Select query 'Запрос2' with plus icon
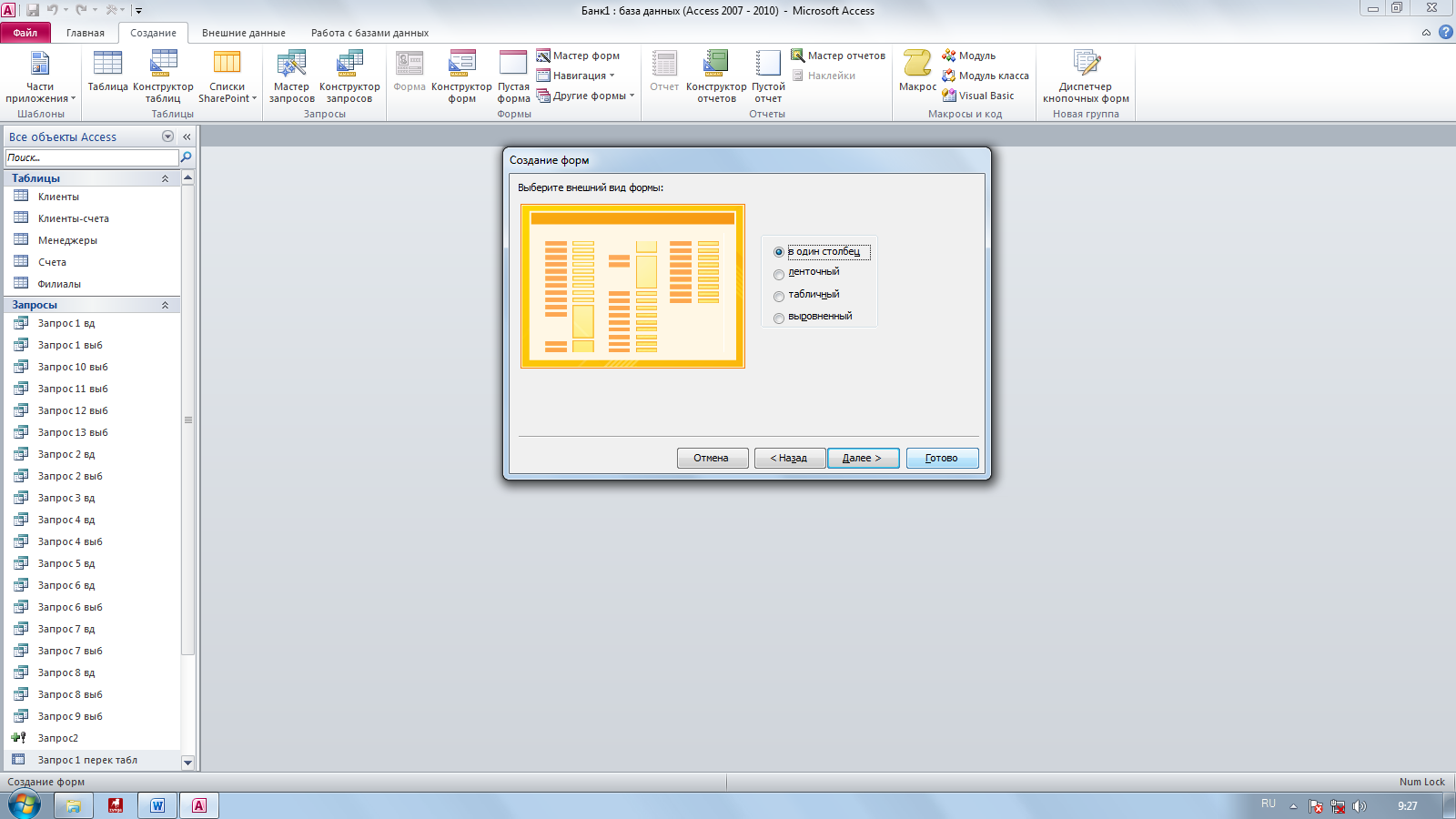 pyautogui.click(x=92, y=738)
